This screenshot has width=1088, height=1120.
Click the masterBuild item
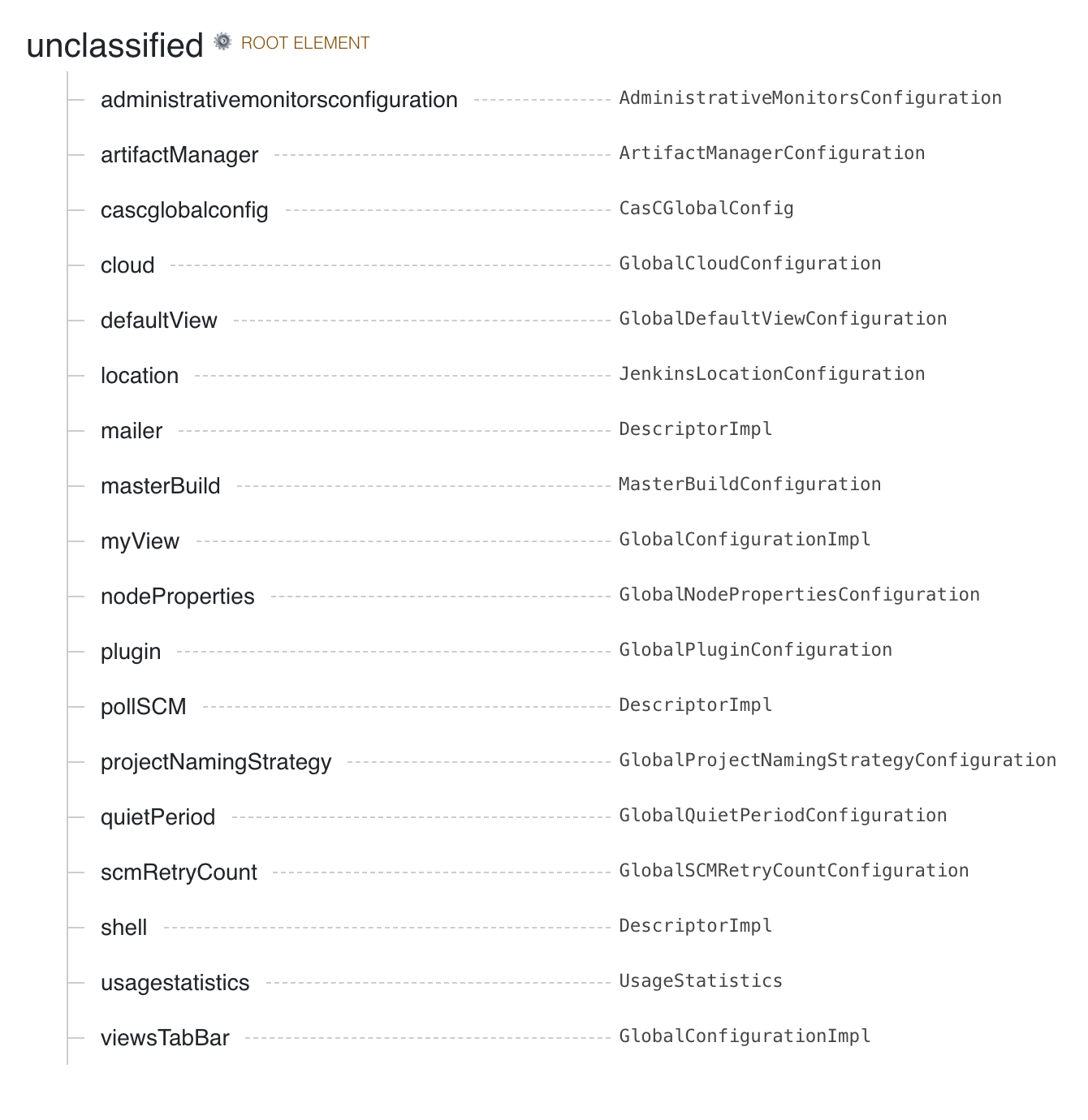(x=161, y=486)
